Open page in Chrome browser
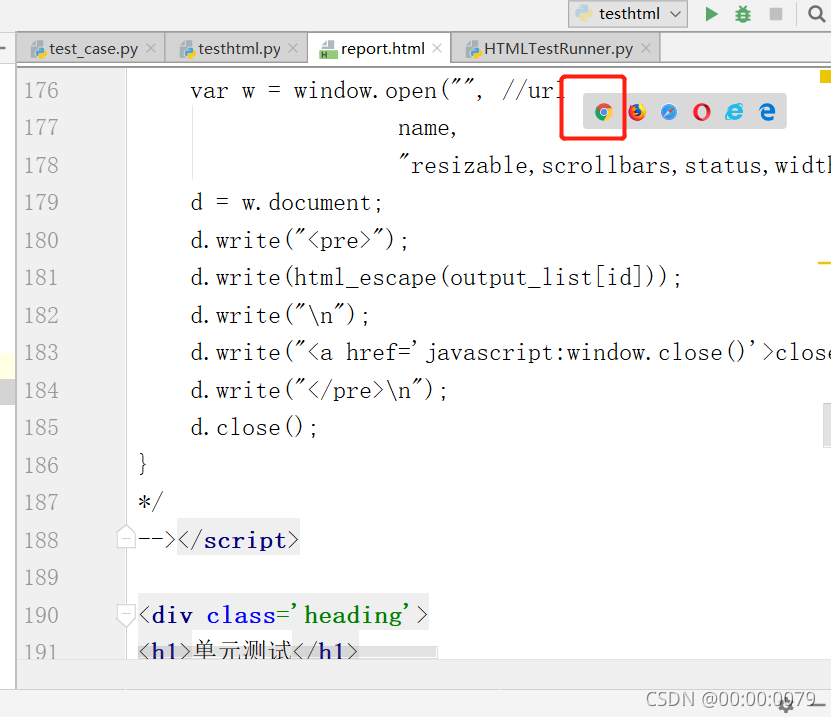Screen dimensions: 831x717 coord(604,112)
